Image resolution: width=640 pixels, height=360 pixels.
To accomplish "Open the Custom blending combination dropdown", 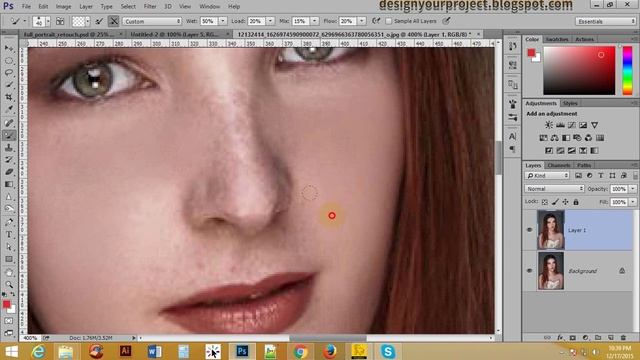I will (152, 21).
